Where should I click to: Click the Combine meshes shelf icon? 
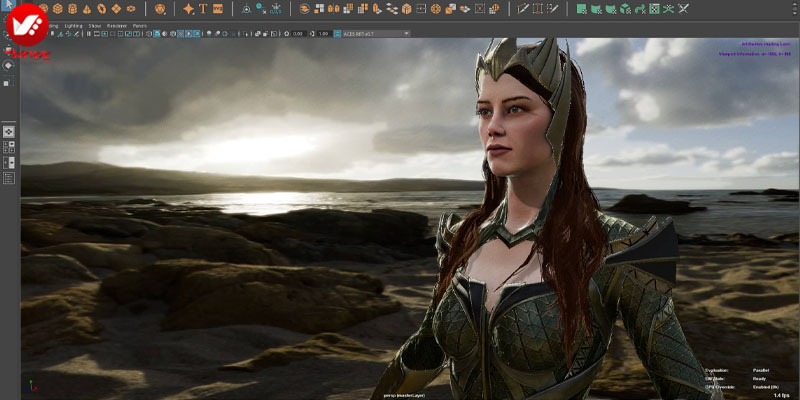(305, 9)
